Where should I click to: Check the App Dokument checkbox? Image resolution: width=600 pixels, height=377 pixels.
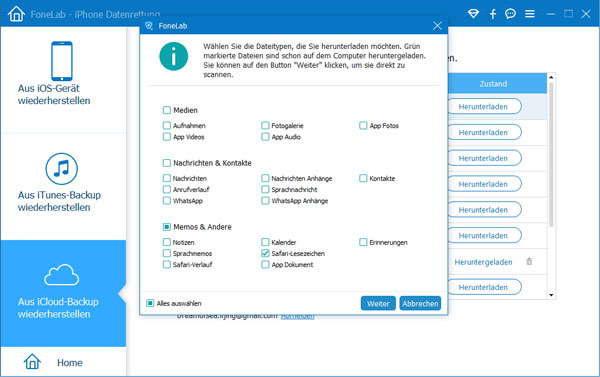pos(265,264)
